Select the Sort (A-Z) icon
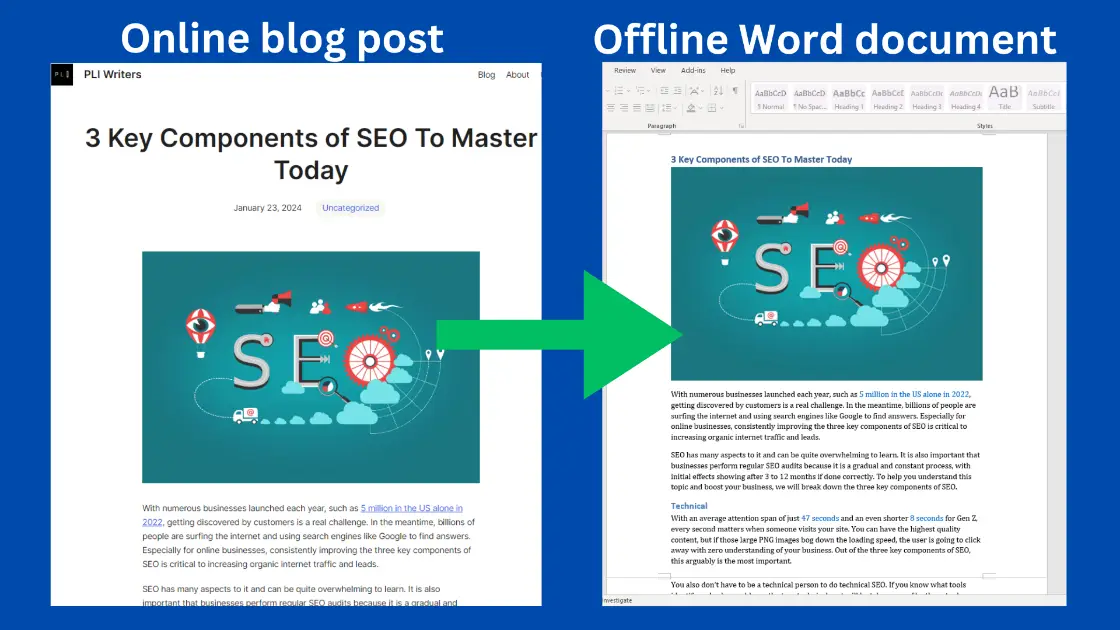The width and height of the screenshot is (1120, 630). click(x=719, y=90)
